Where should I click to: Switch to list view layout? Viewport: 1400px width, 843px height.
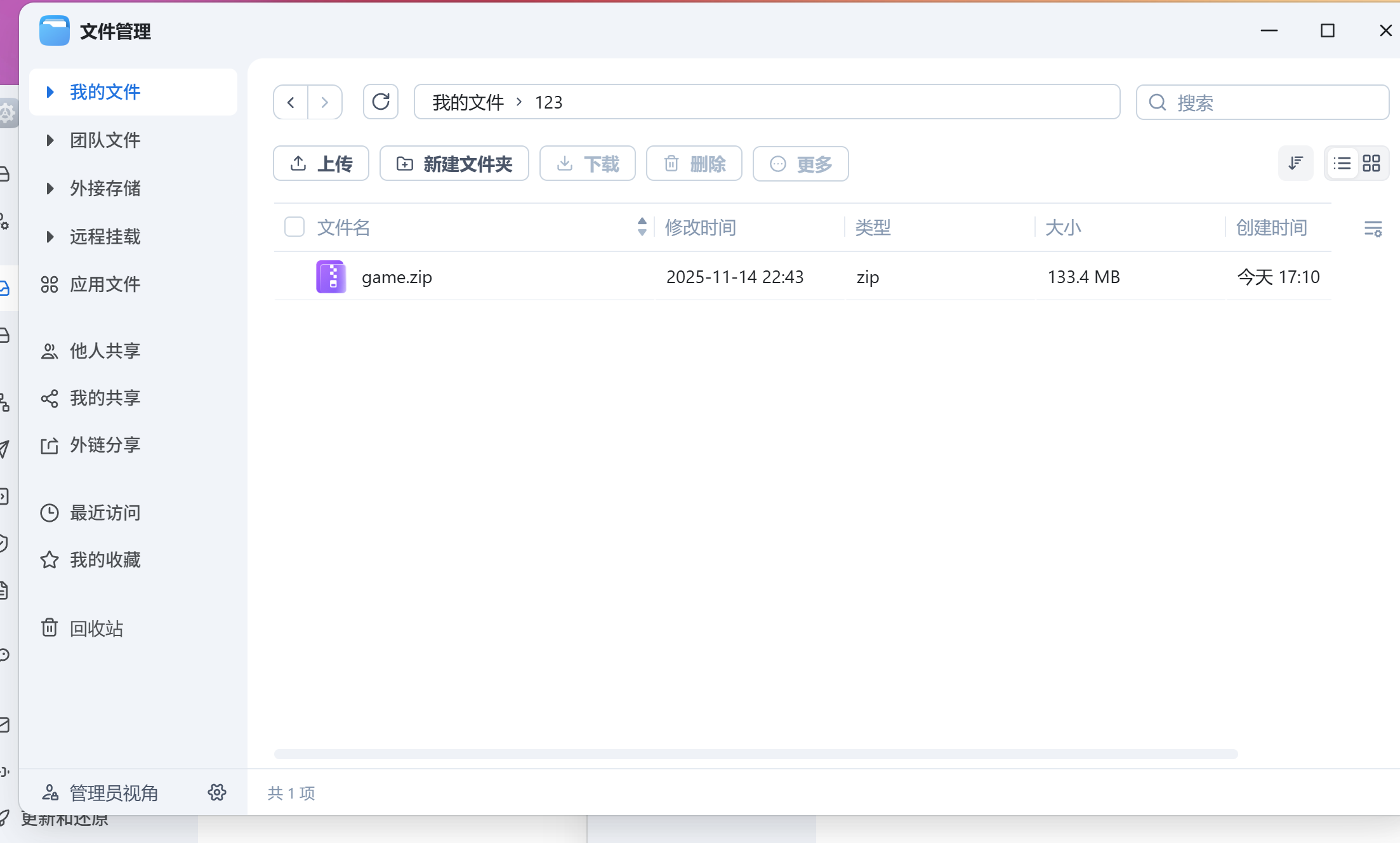tap(1342, 164)
